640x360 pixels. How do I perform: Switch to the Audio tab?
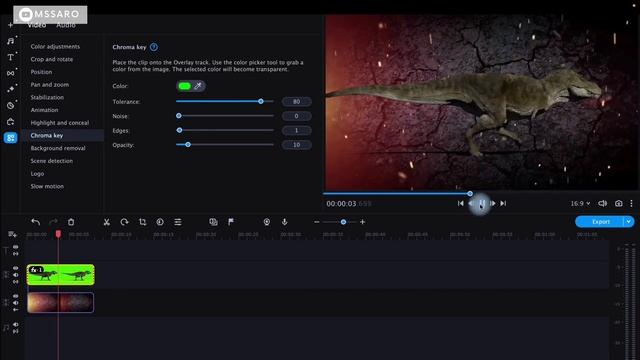[x=66, y=25]
